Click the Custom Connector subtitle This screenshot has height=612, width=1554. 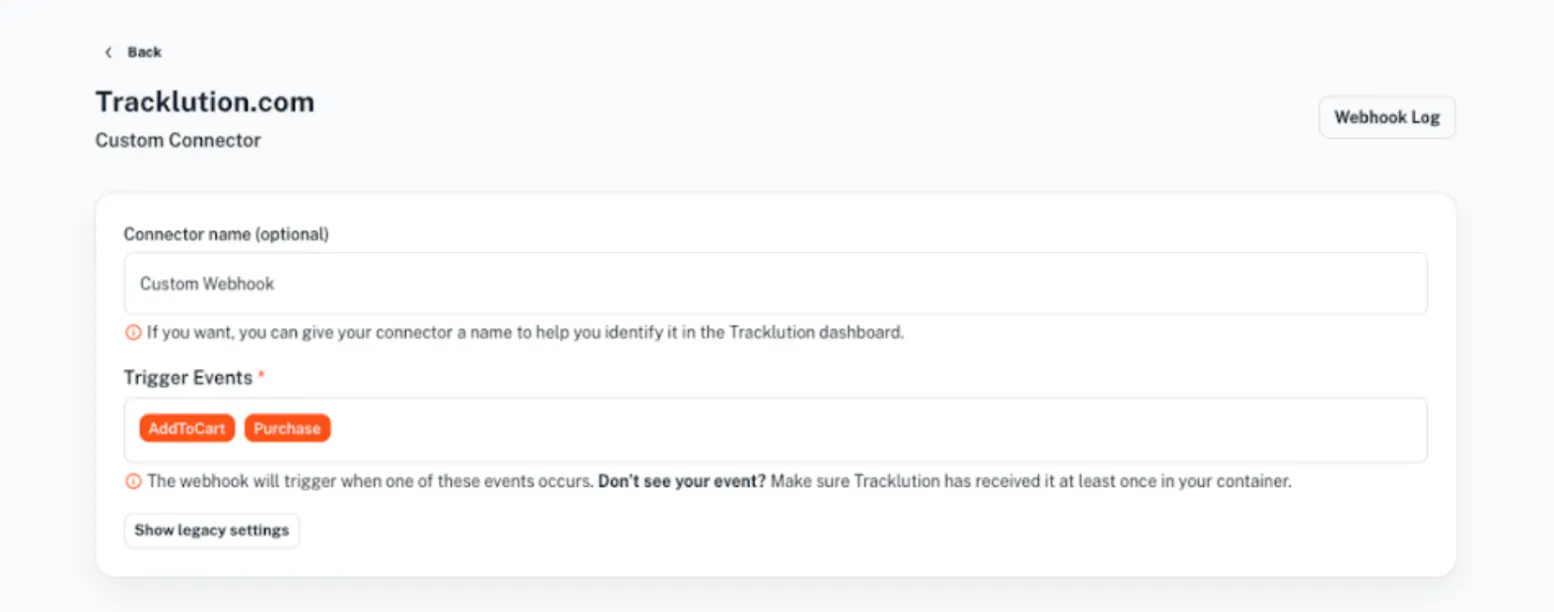pyautogui.click(x=178, y=140)
